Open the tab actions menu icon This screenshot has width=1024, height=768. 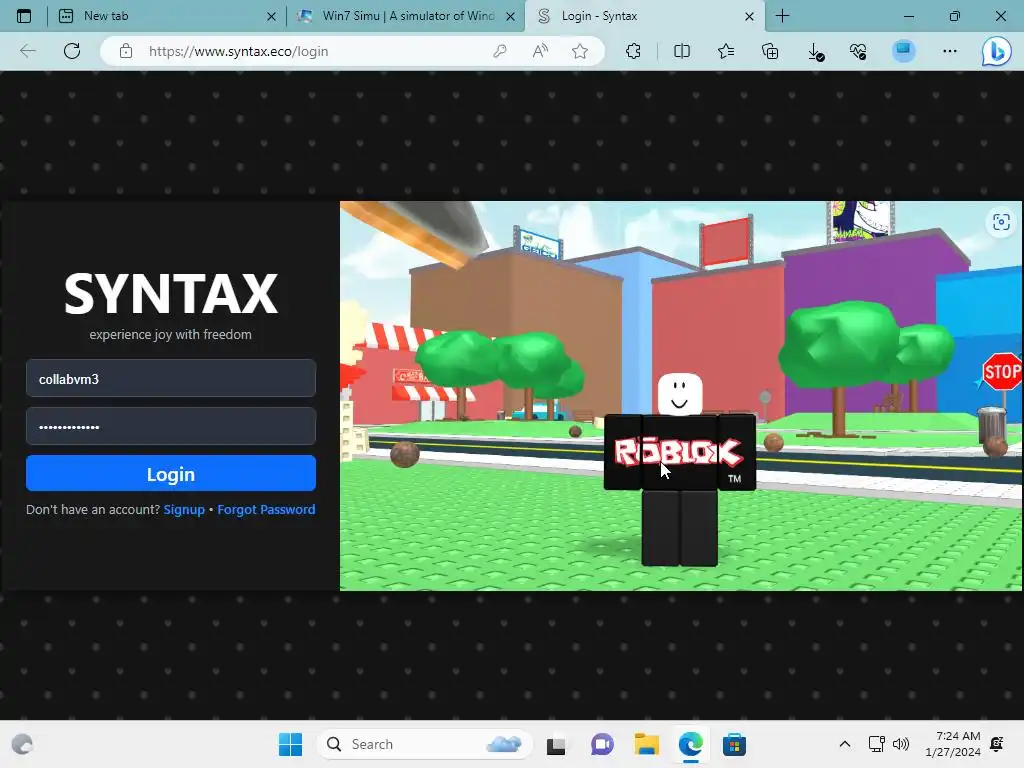(x=24, y=16)
